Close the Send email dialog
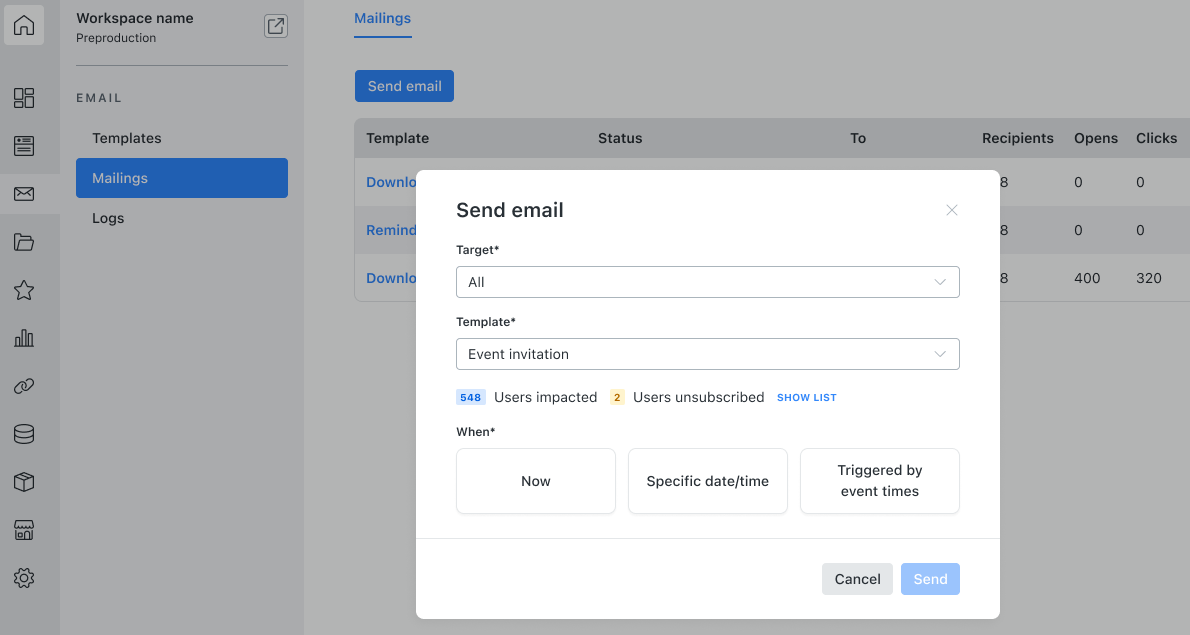This screenshot has height=635, width=1190. [x=952, y=210]
